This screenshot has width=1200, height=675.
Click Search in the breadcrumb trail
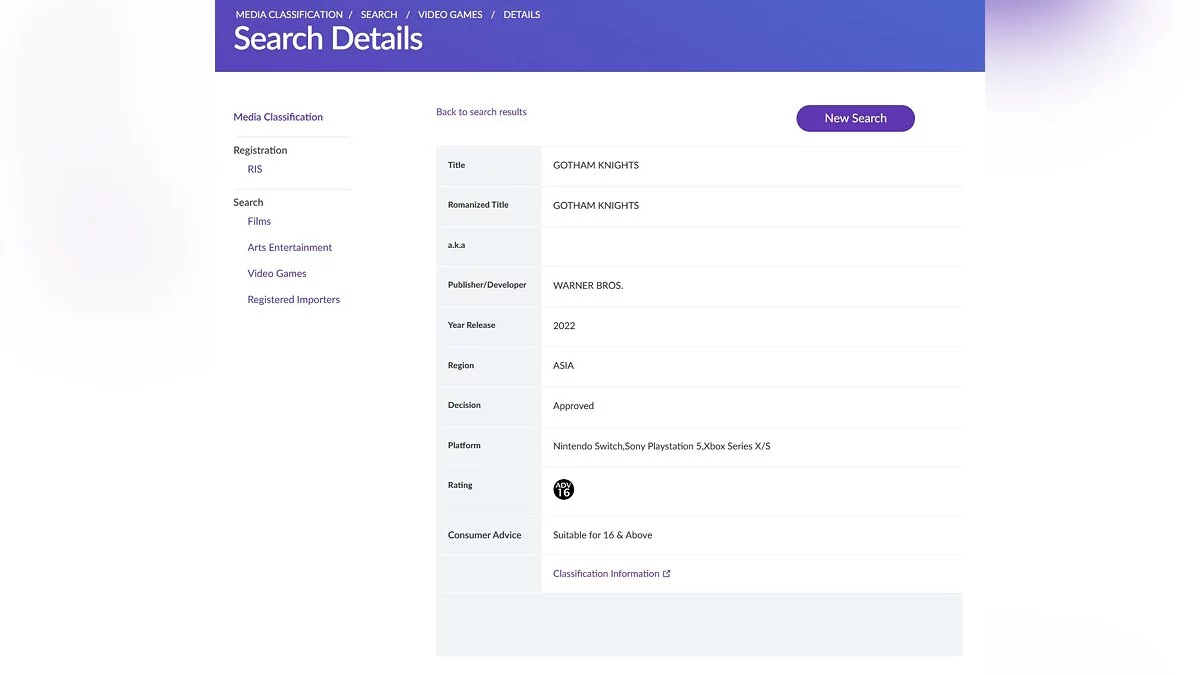[379, 15]
